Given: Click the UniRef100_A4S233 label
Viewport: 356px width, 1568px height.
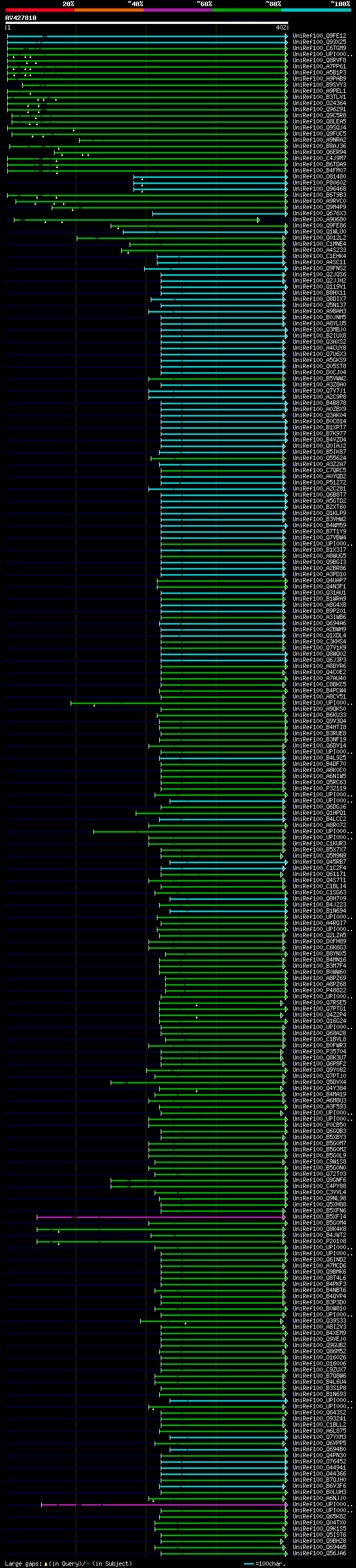Looking at the screenshot, I should [319, 250].
